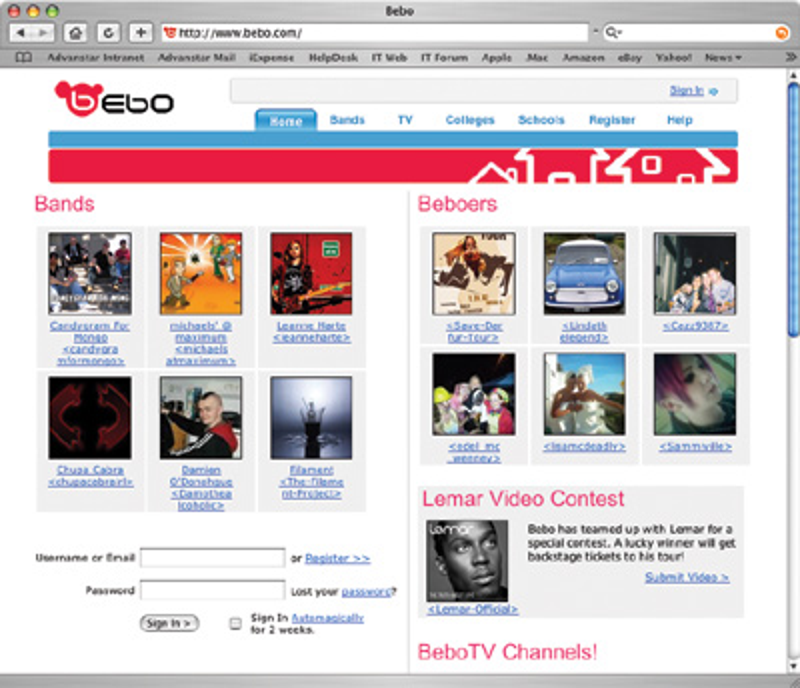Open the Cezz9387 profile thumbnail
This screenshot has height=688, width=800.
(x=695, y=273)
